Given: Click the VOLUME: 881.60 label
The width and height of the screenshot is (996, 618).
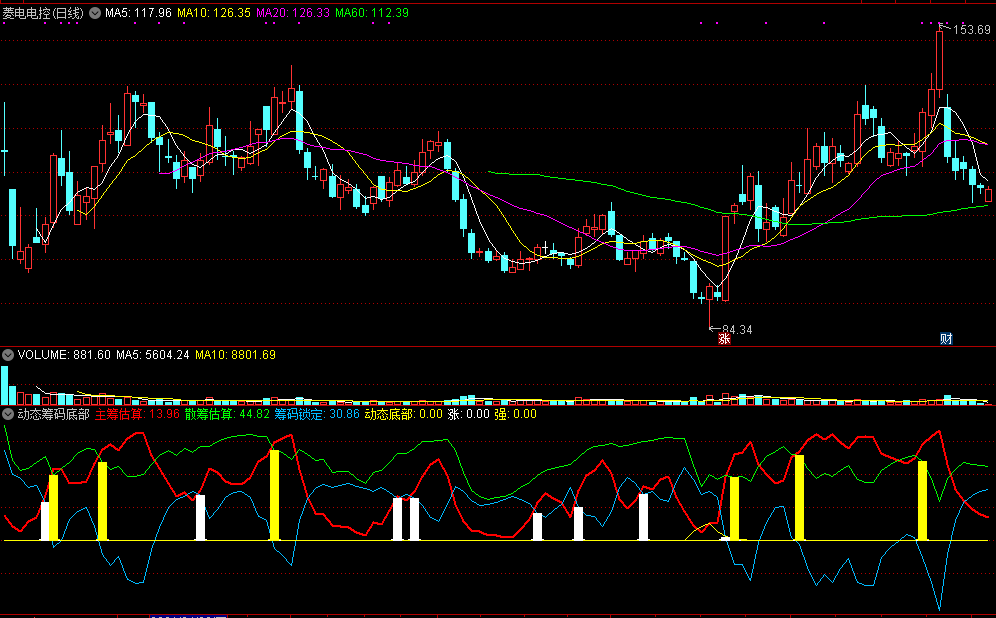Looking at the screenshot, I should click(x=64, y=355).
